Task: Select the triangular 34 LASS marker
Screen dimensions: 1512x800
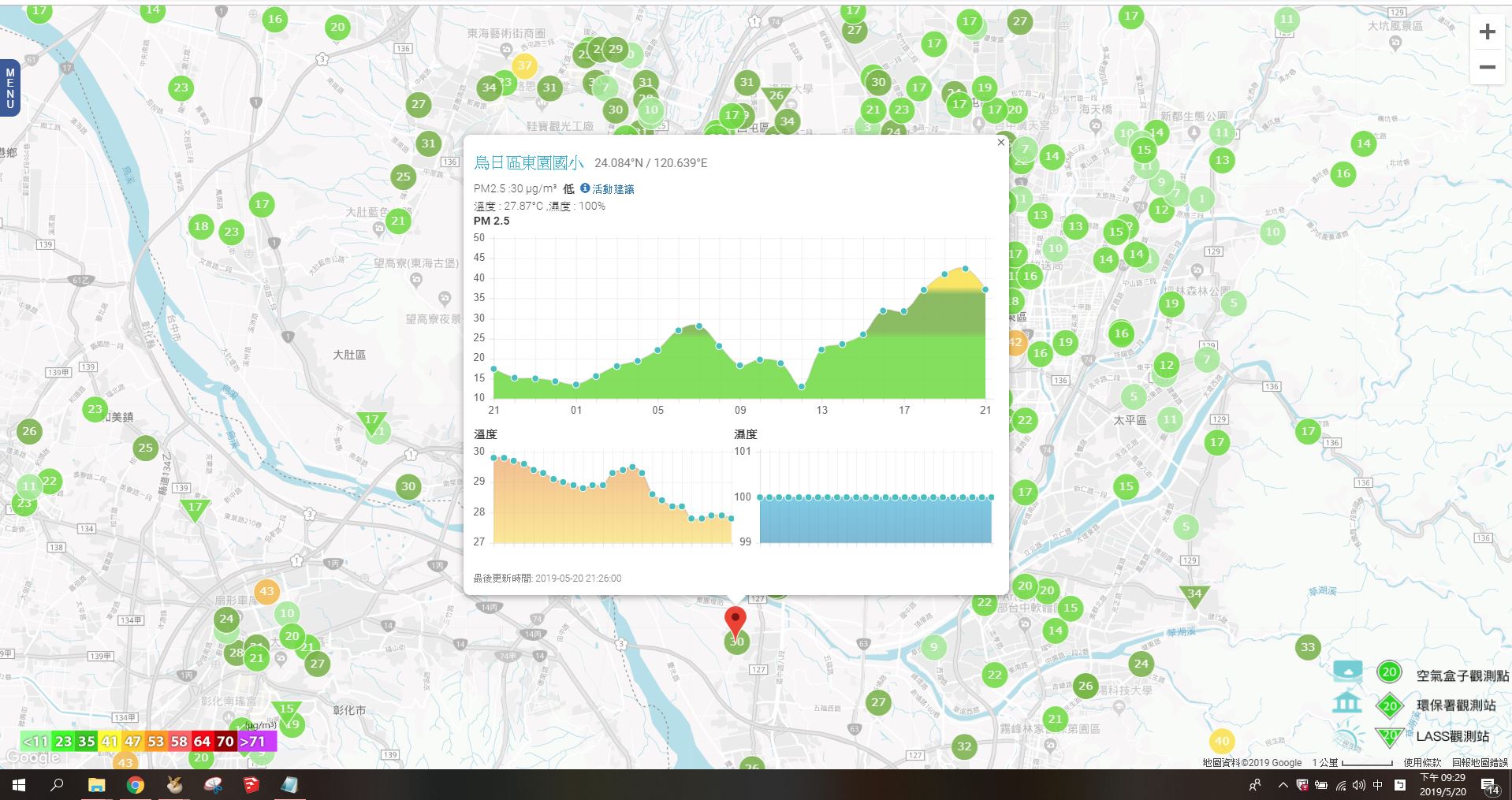Action: 1194,596
